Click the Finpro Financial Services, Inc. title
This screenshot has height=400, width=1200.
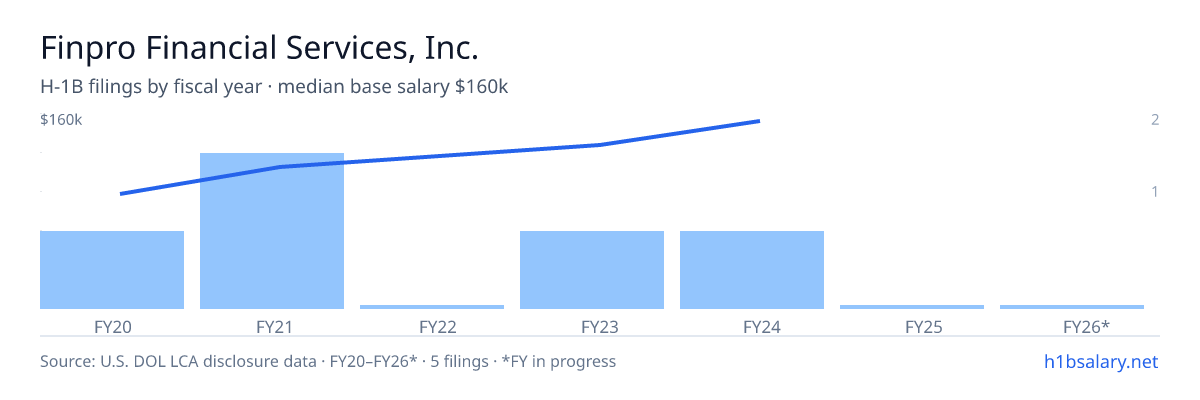[259, 47]
